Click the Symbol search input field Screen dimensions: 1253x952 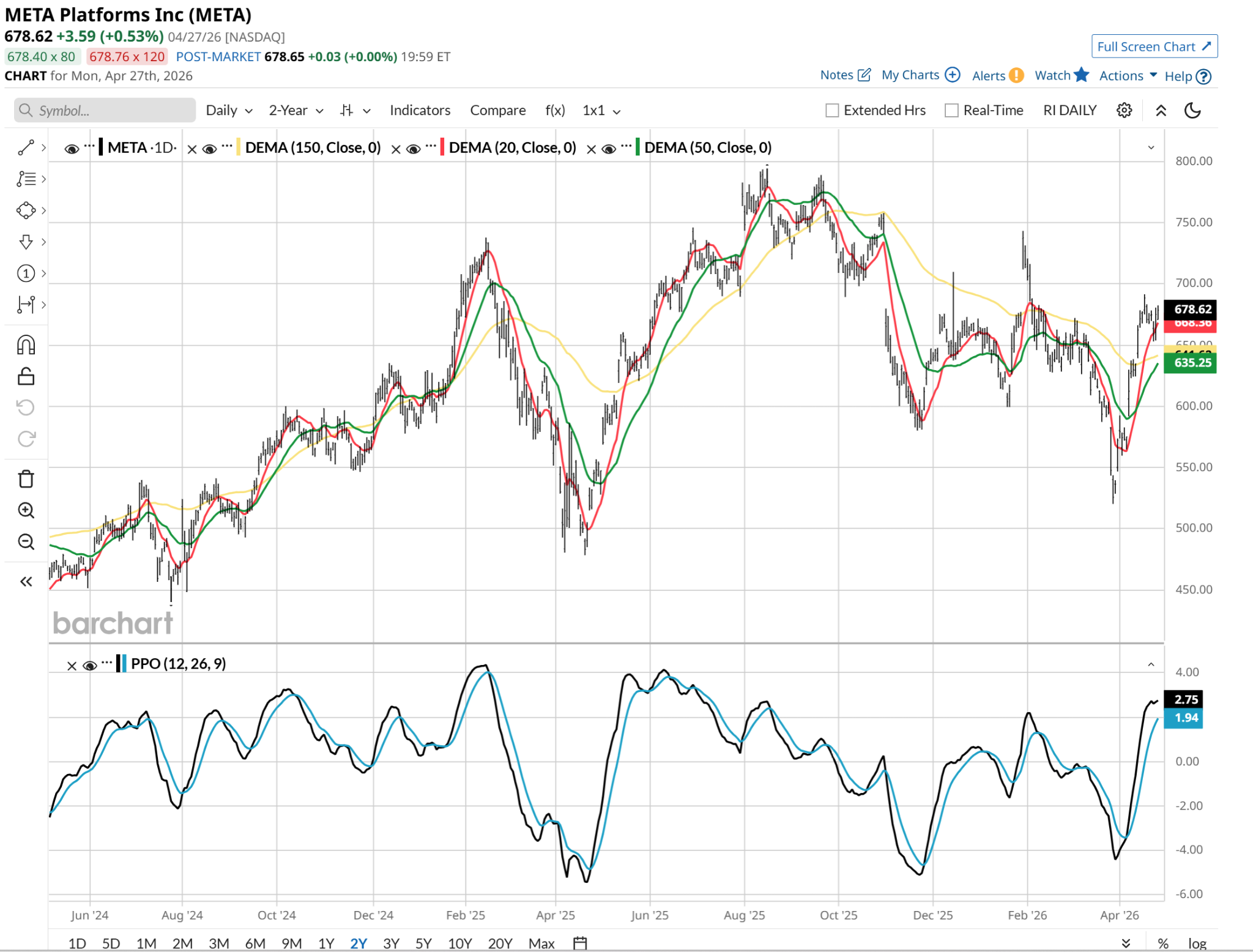click(105, 111)
